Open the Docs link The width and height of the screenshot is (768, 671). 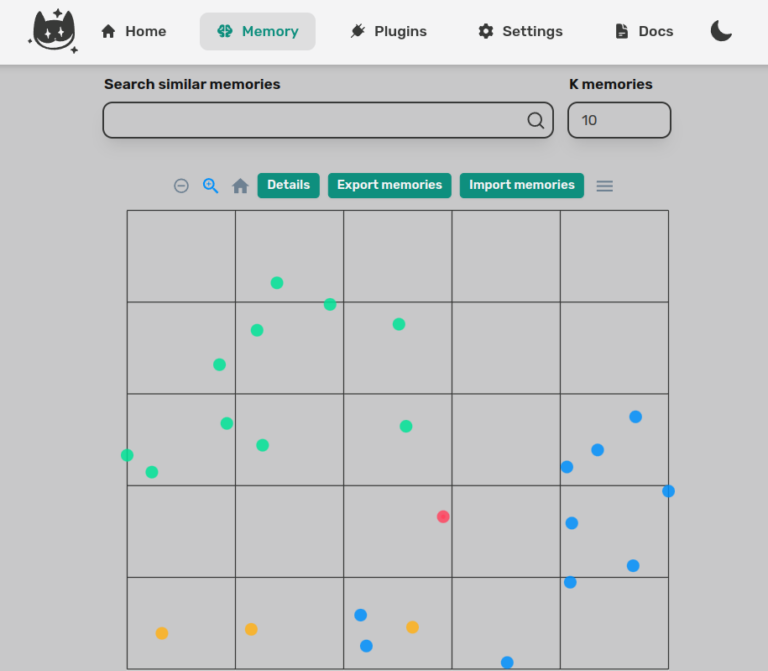[x=643, y=31]
